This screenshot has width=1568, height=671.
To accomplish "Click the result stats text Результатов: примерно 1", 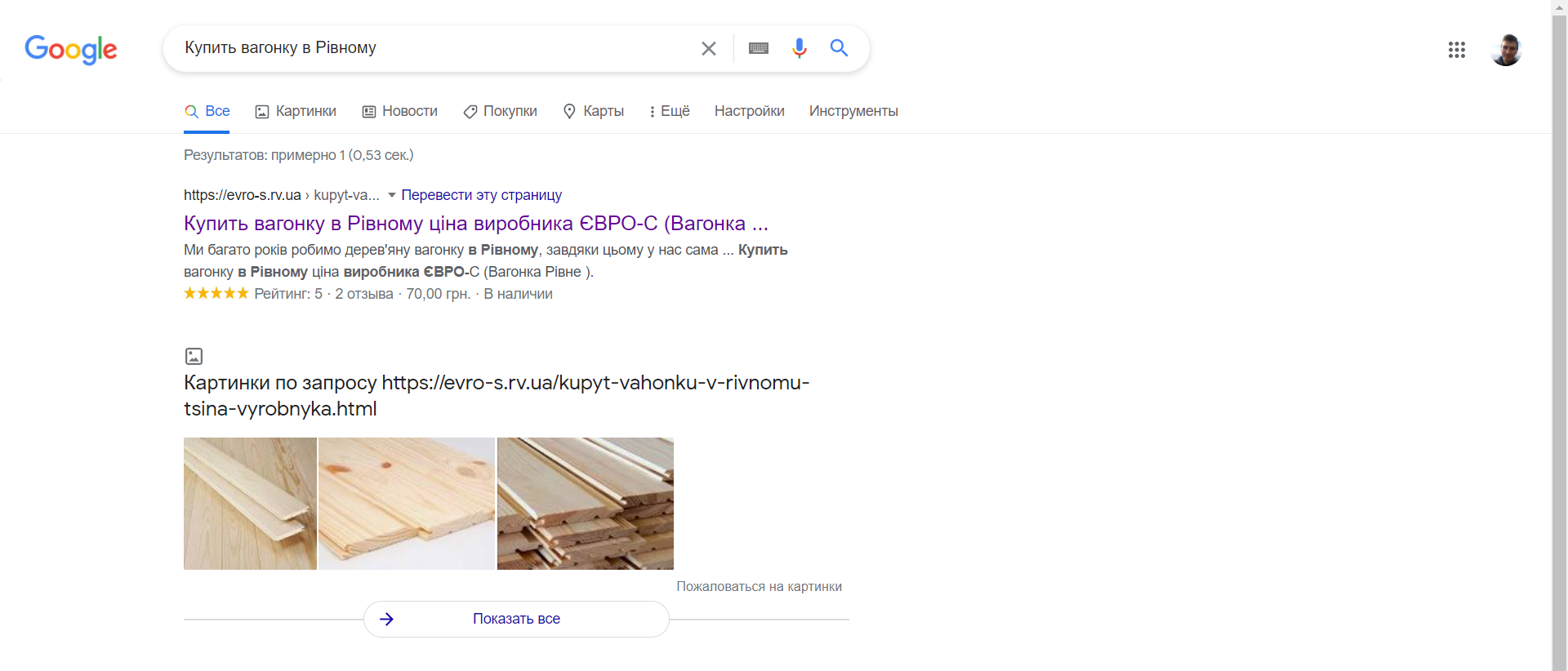I will pyautogui.click(x=299, y=155).
